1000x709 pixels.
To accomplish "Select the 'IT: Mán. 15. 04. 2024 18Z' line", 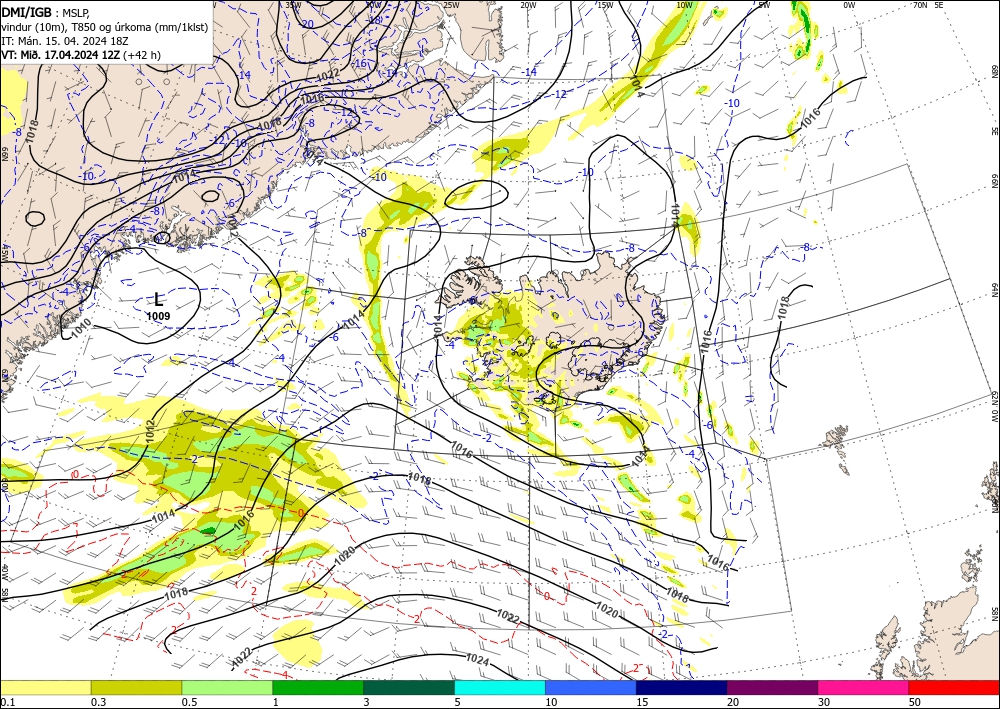I will (65, 41).
